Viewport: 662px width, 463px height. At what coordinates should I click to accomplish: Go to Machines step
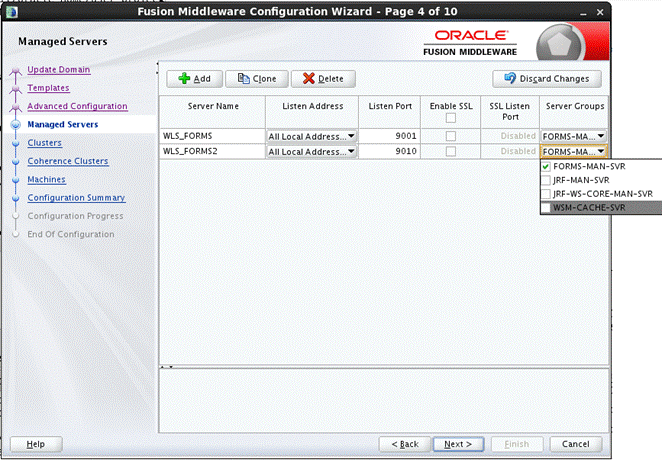click(46, 179)
